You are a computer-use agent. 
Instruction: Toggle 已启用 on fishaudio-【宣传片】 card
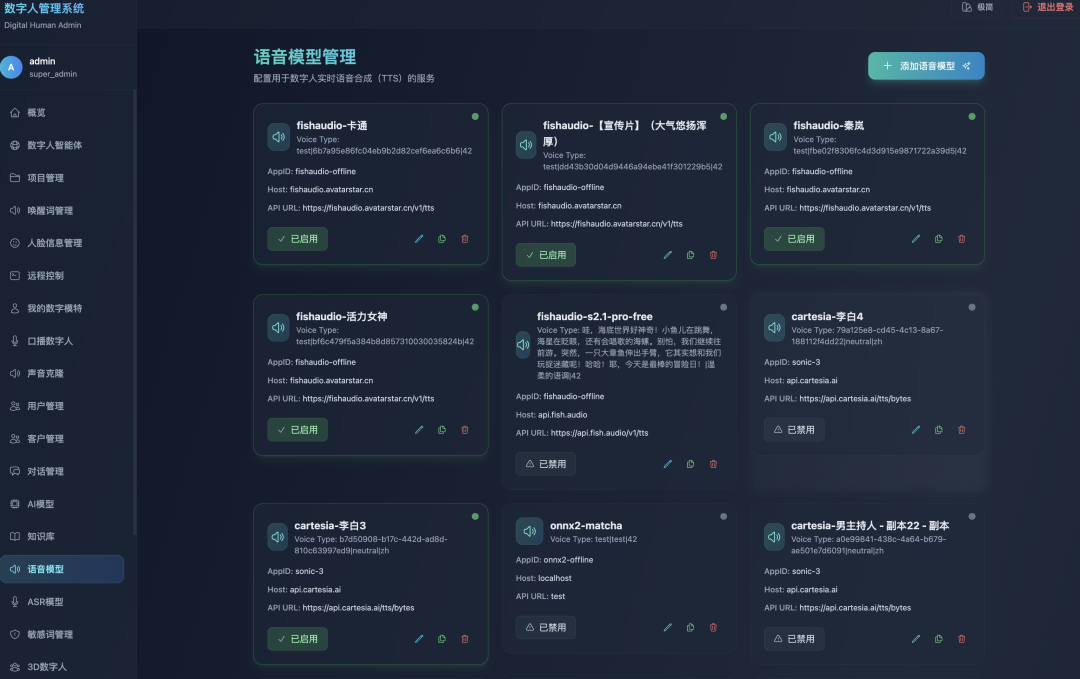(x=546, y=255)
